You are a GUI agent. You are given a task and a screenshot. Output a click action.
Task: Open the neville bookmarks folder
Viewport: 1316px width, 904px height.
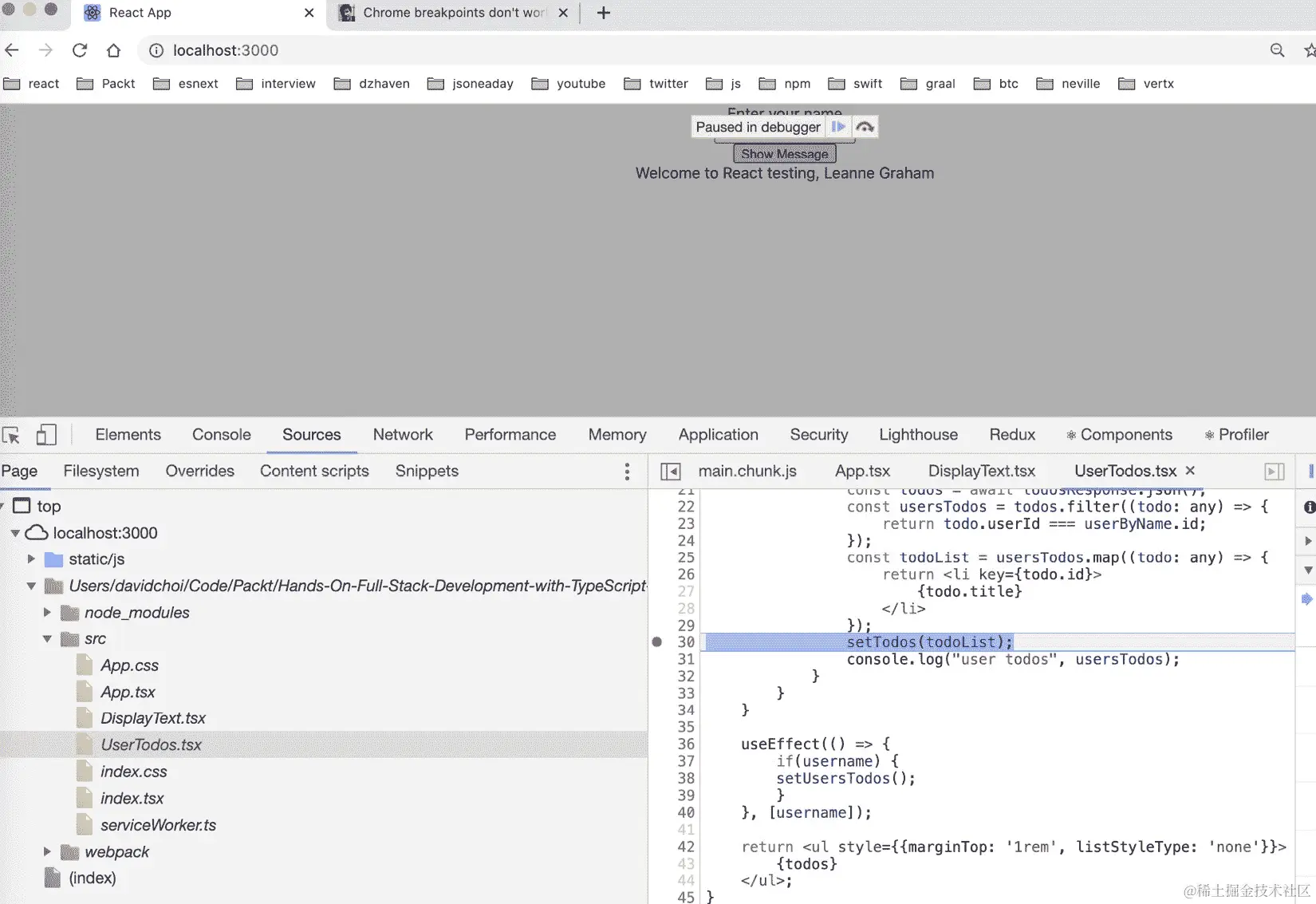[1068, 84]
